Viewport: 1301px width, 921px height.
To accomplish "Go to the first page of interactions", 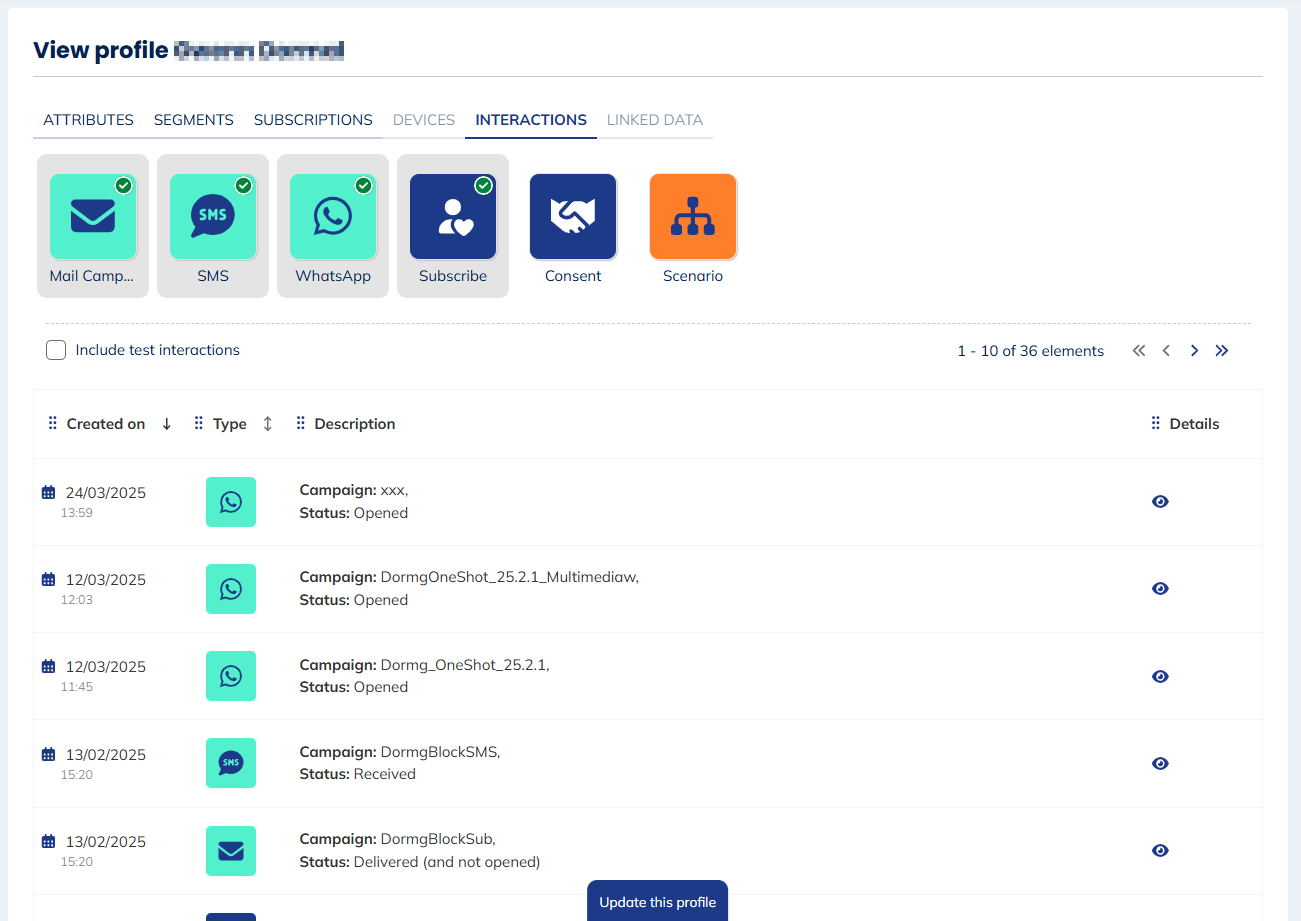I will coord(1138,351).
